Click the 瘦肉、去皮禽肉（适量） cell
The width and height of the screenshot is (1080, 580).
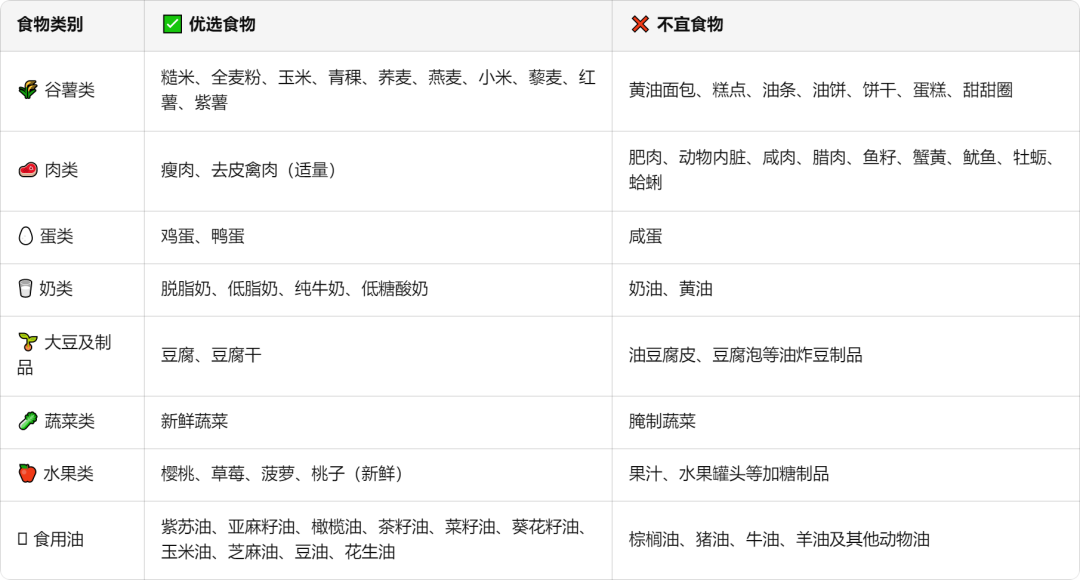click(x=378, y=171)
